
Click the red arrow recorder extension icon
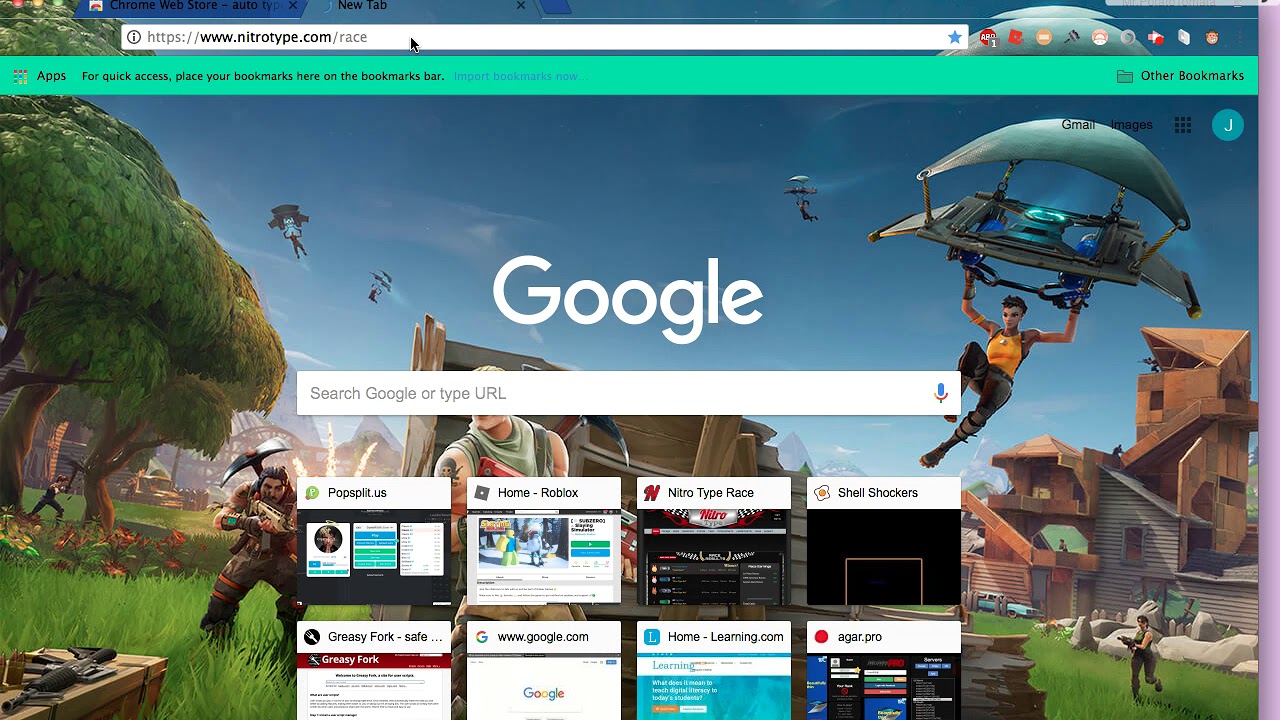pyautogui.click(x=1156, y=38)
